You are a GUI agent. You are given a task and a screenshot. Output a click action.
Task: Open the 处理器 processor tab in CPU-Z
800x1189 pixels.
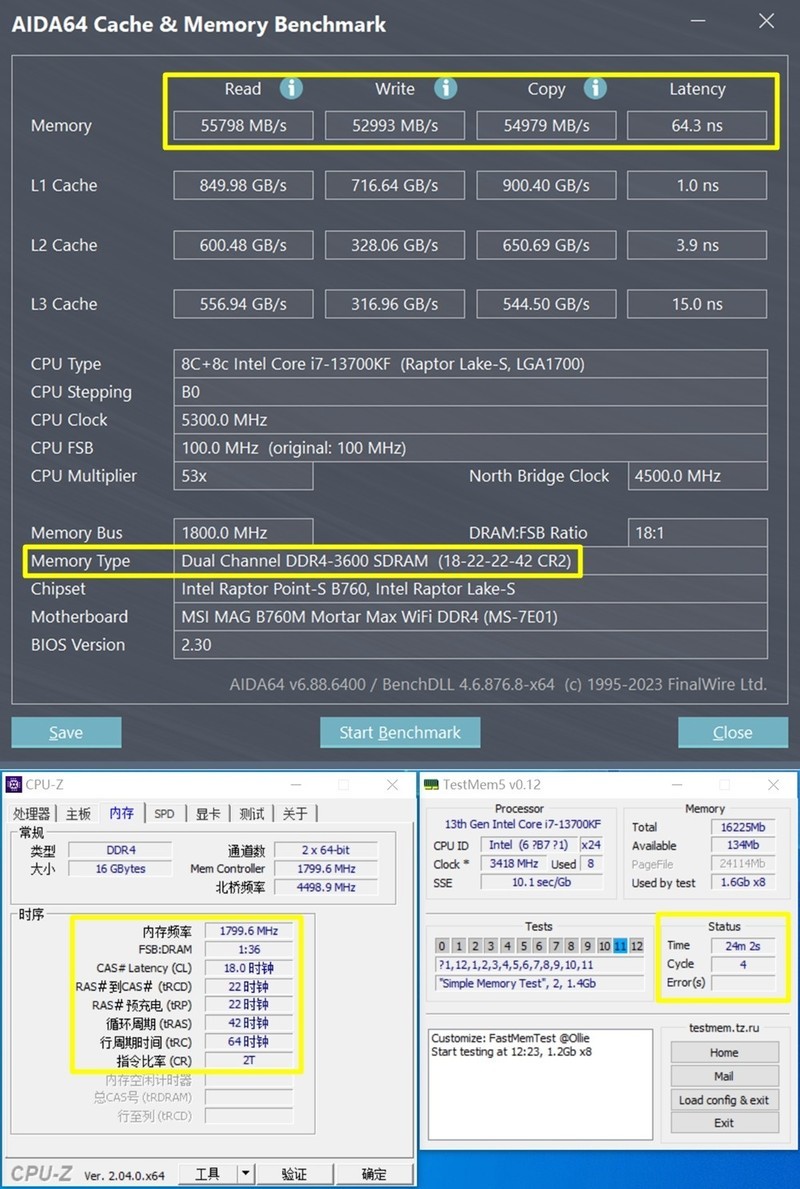tap(31, 814)
